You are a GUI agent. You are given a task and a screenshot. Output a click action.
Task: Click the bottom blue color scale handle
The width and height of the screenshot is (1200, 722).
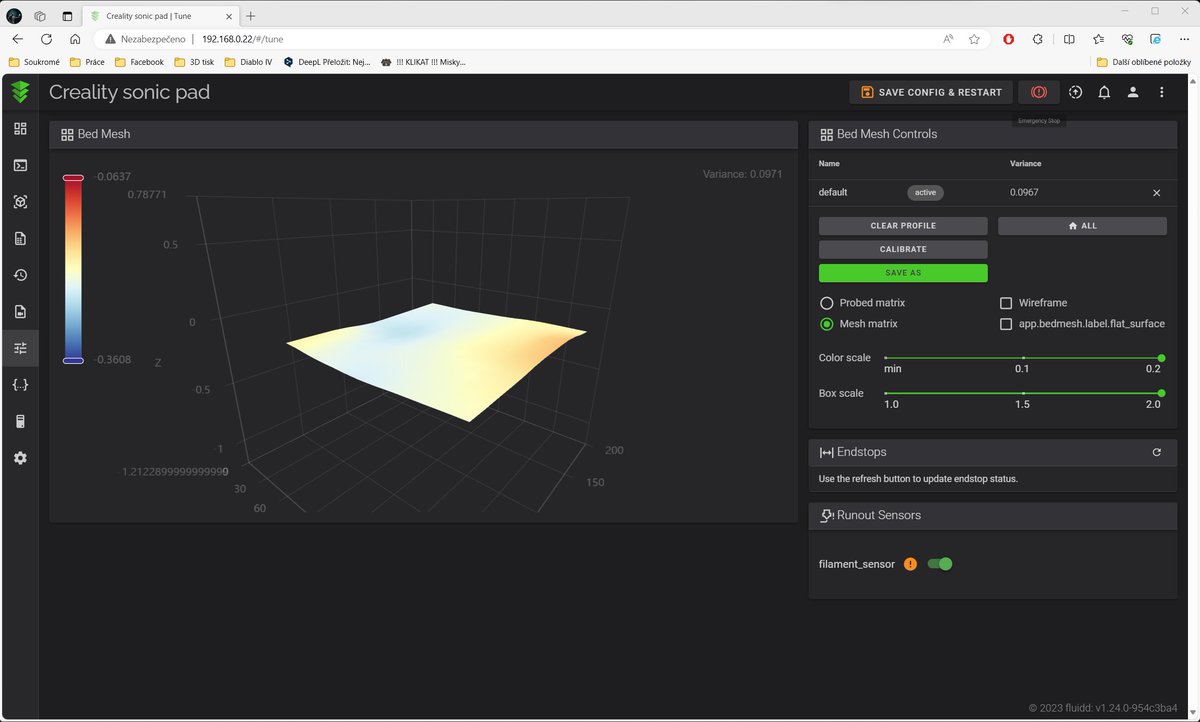coord(73,360)
